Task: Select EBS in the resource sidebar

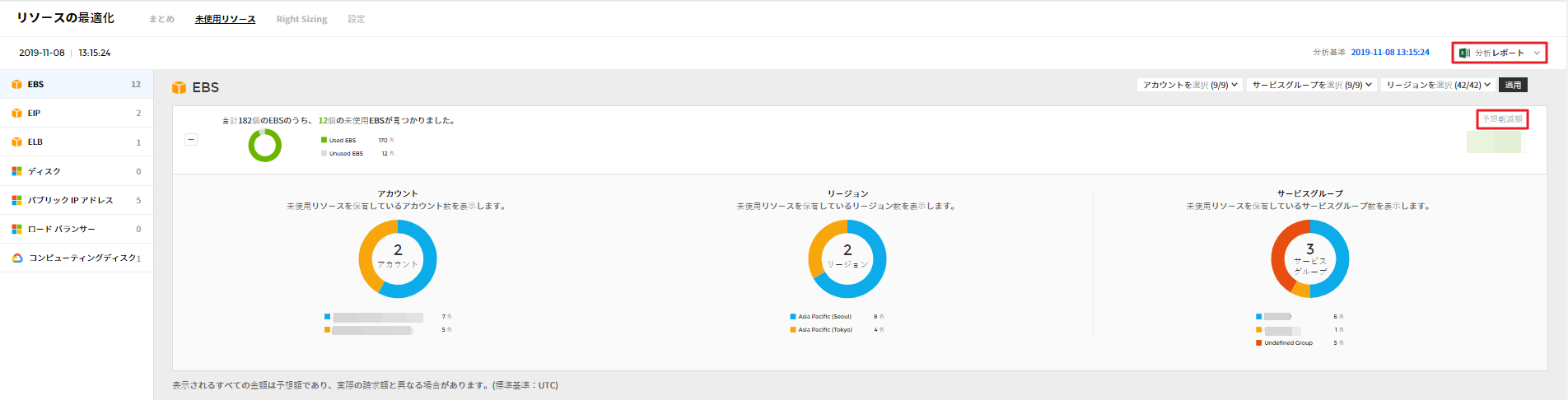Action: 35,84
